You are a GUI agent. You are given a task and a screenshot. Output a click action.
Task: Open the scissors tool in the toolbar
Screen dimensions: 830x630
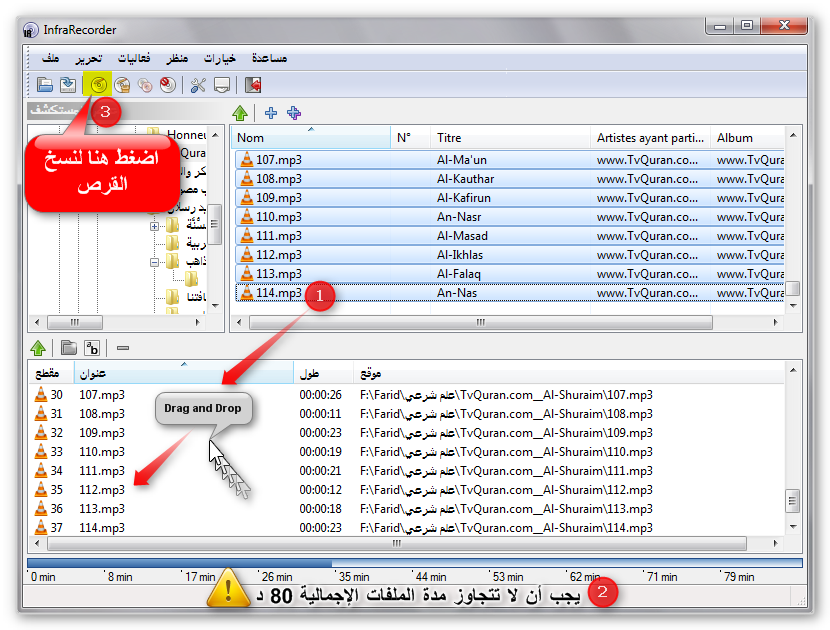[198, 85]
